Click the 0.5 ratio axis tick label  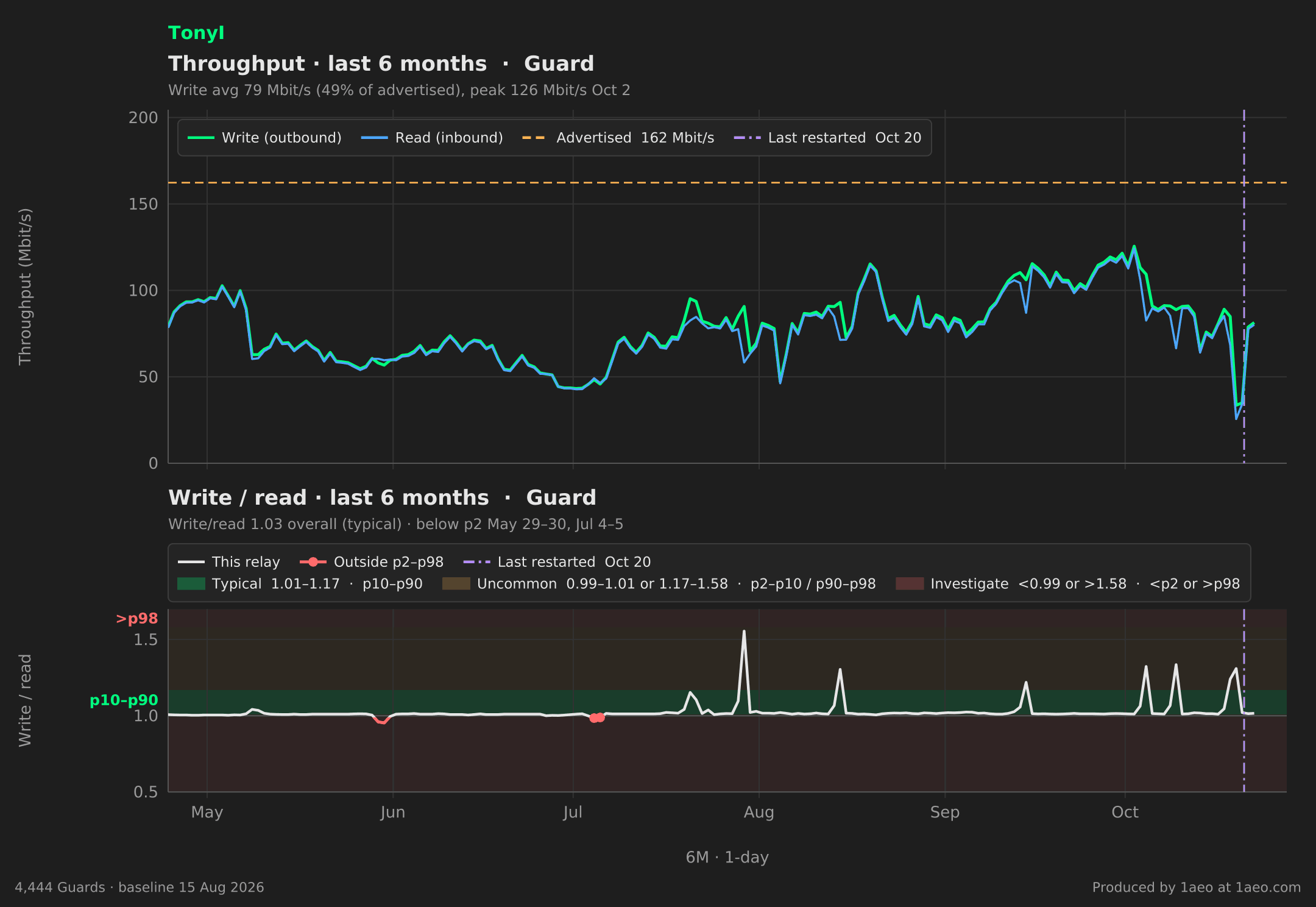click(x=146, y=792)
